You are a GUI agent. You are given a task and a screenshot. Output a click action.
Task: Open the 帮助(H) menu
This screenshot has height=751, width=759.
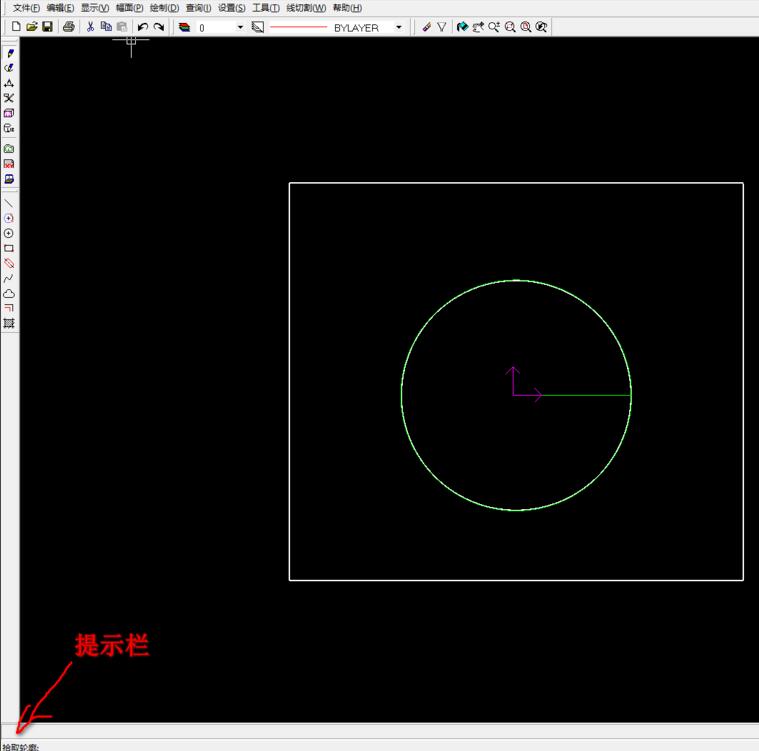[347, 8]
